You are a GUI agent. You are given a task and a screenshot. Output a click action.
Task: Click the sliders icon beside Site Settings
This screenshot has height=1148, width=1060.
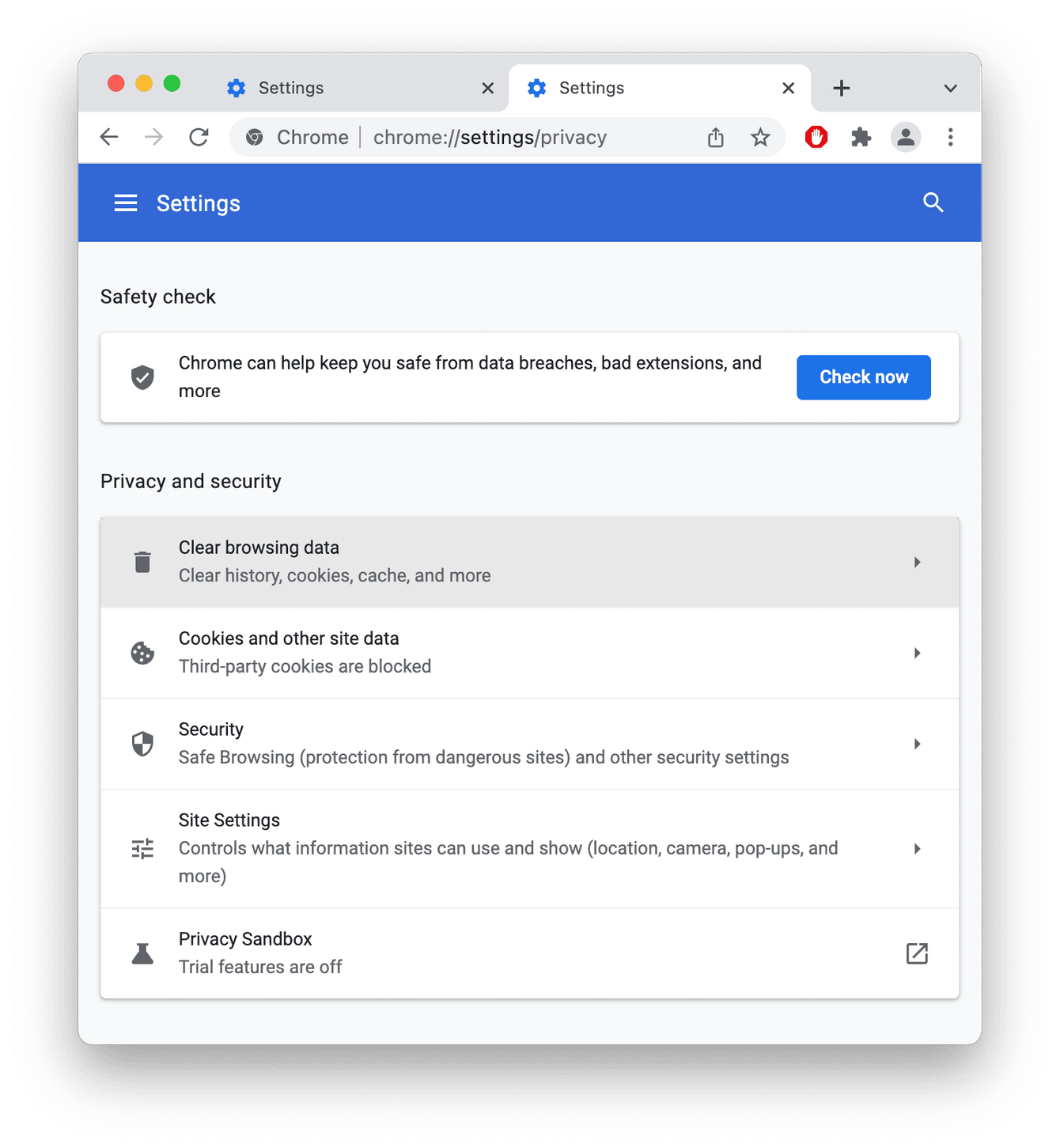click(x=142, y=848)
